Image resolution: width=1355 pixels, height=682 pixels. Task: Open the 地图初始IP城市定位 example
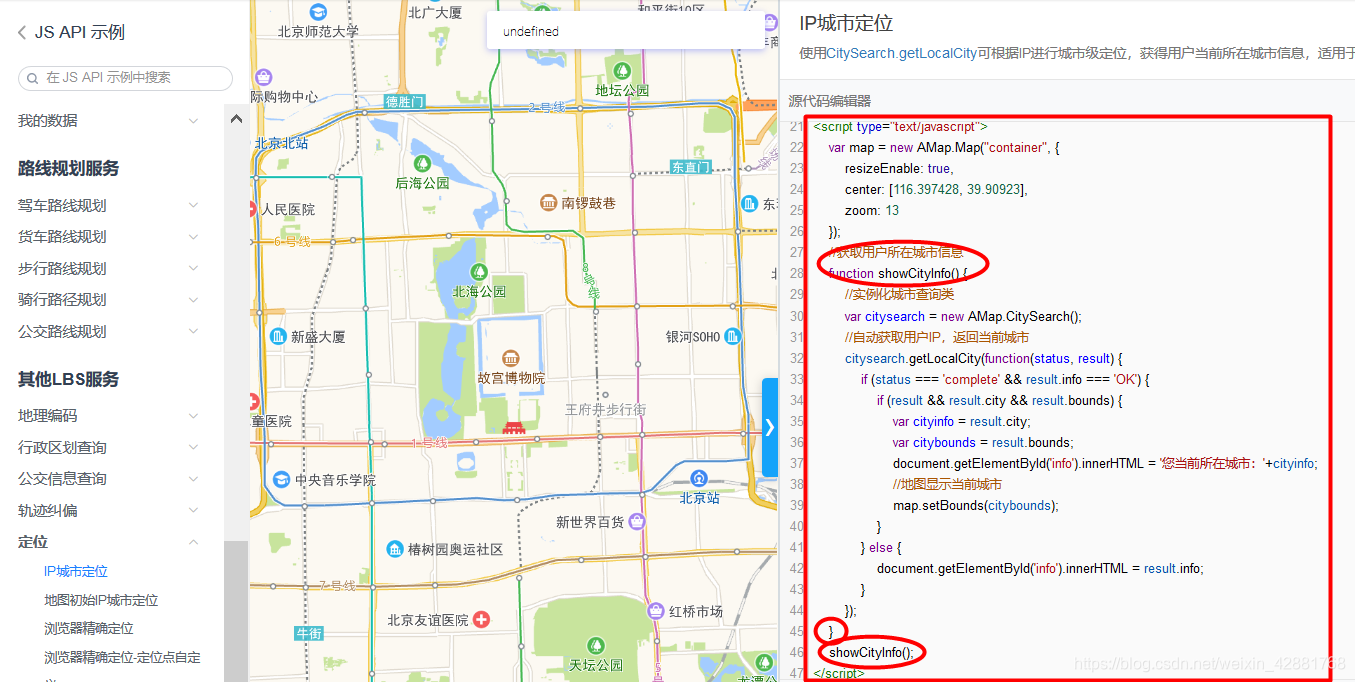click(101, 601)
